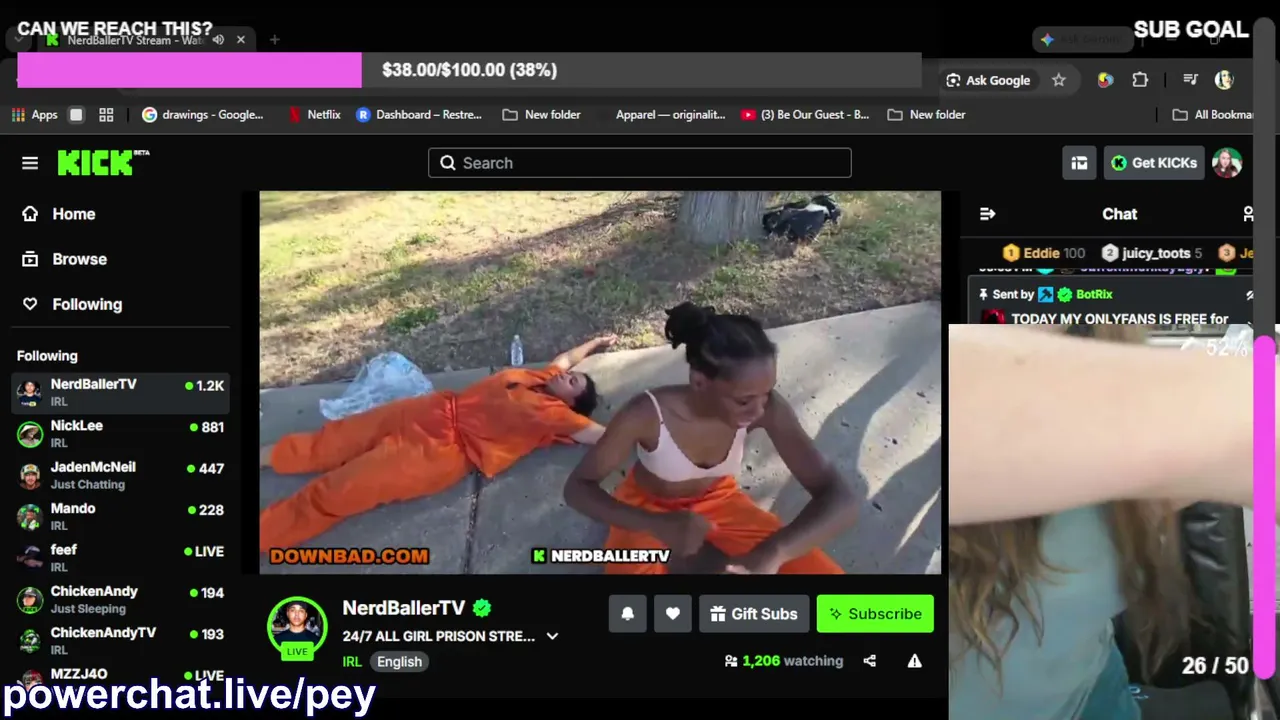
Task: Share the stream using share icon
Action: click(x=870, y=661)
